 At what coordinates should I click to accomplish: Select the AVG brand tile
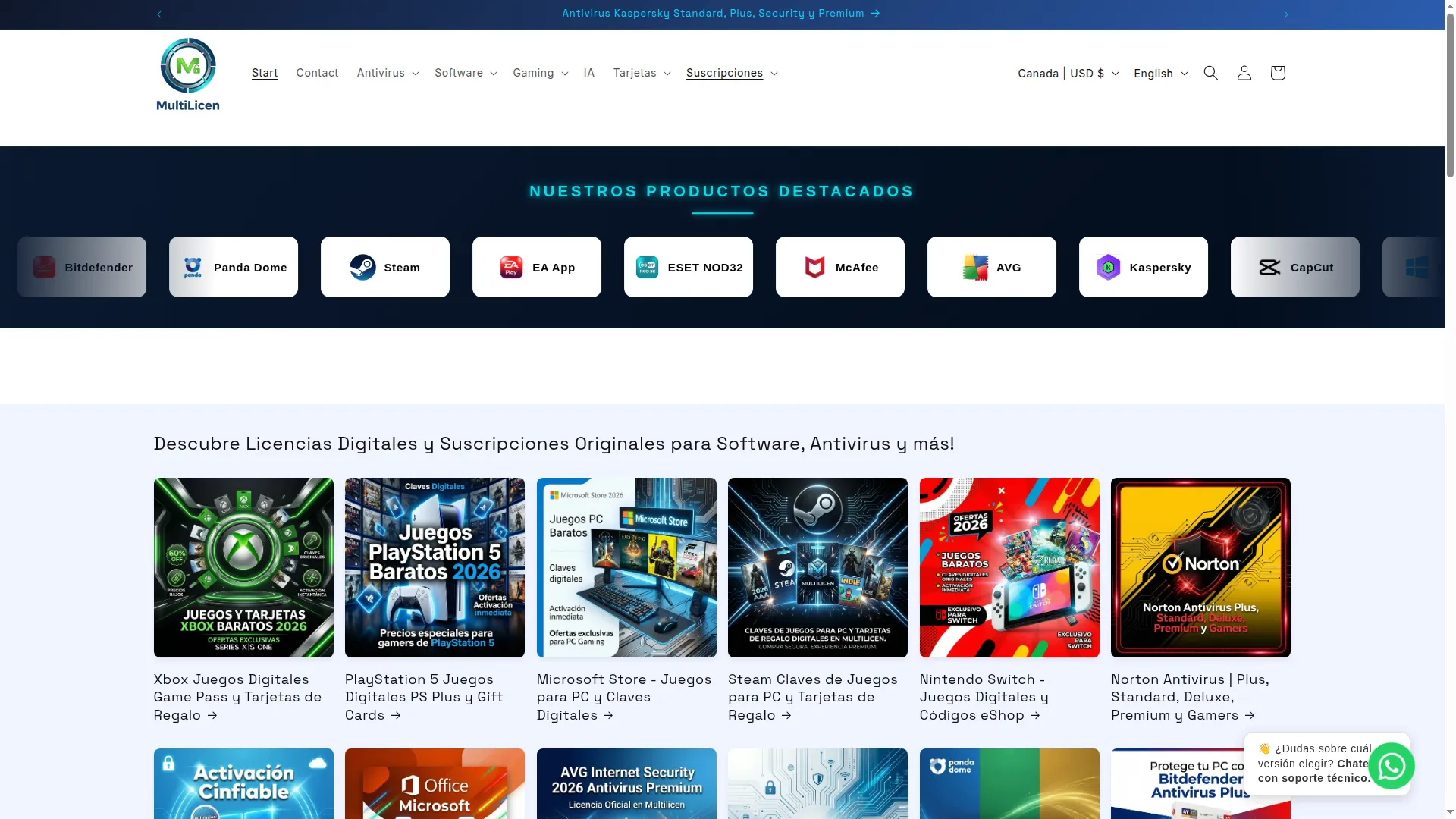point(992,267)
